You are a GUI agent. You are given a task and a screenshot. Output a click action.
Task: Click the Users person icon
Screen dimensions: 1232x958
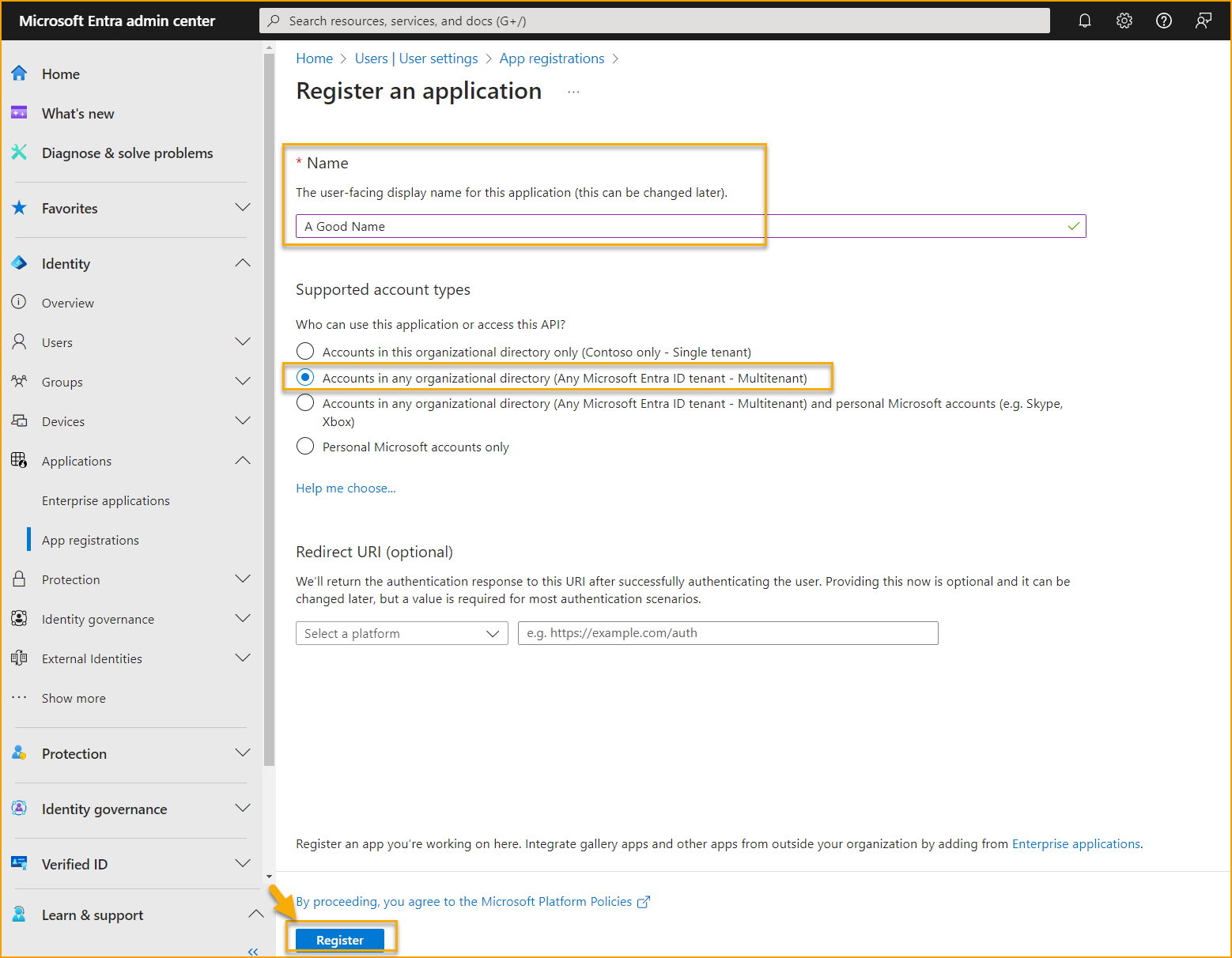[19, 341]
